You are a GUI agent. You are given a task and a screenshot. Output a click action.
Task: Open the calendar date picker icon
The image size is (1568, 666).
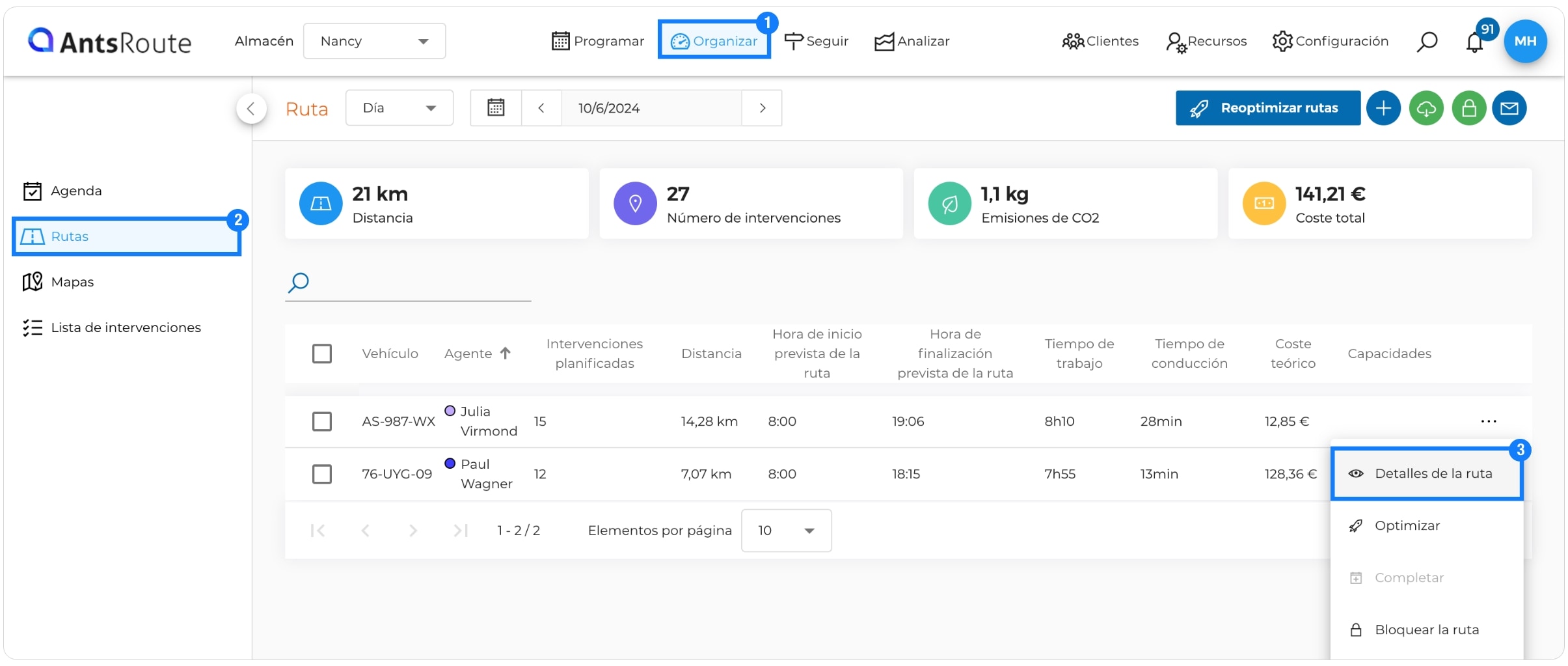tap(496, 107)
